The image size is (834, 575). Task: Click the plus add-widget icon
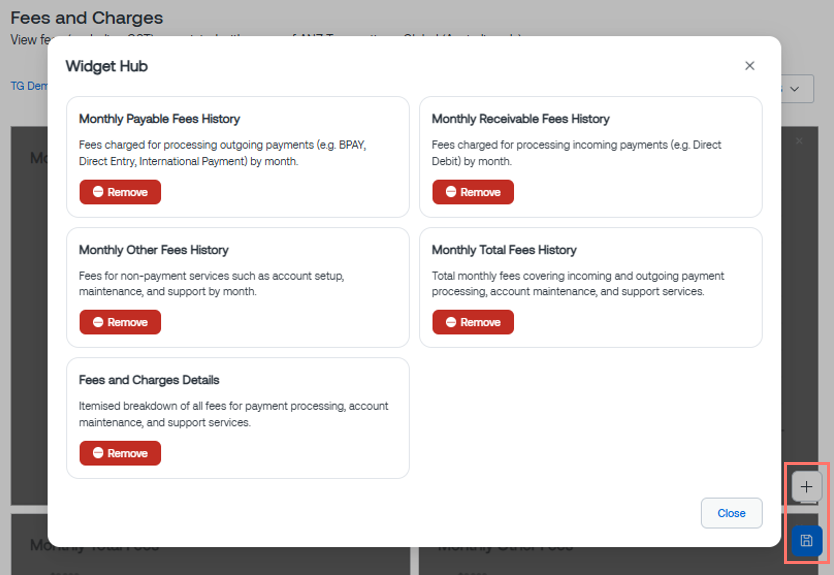806,487
